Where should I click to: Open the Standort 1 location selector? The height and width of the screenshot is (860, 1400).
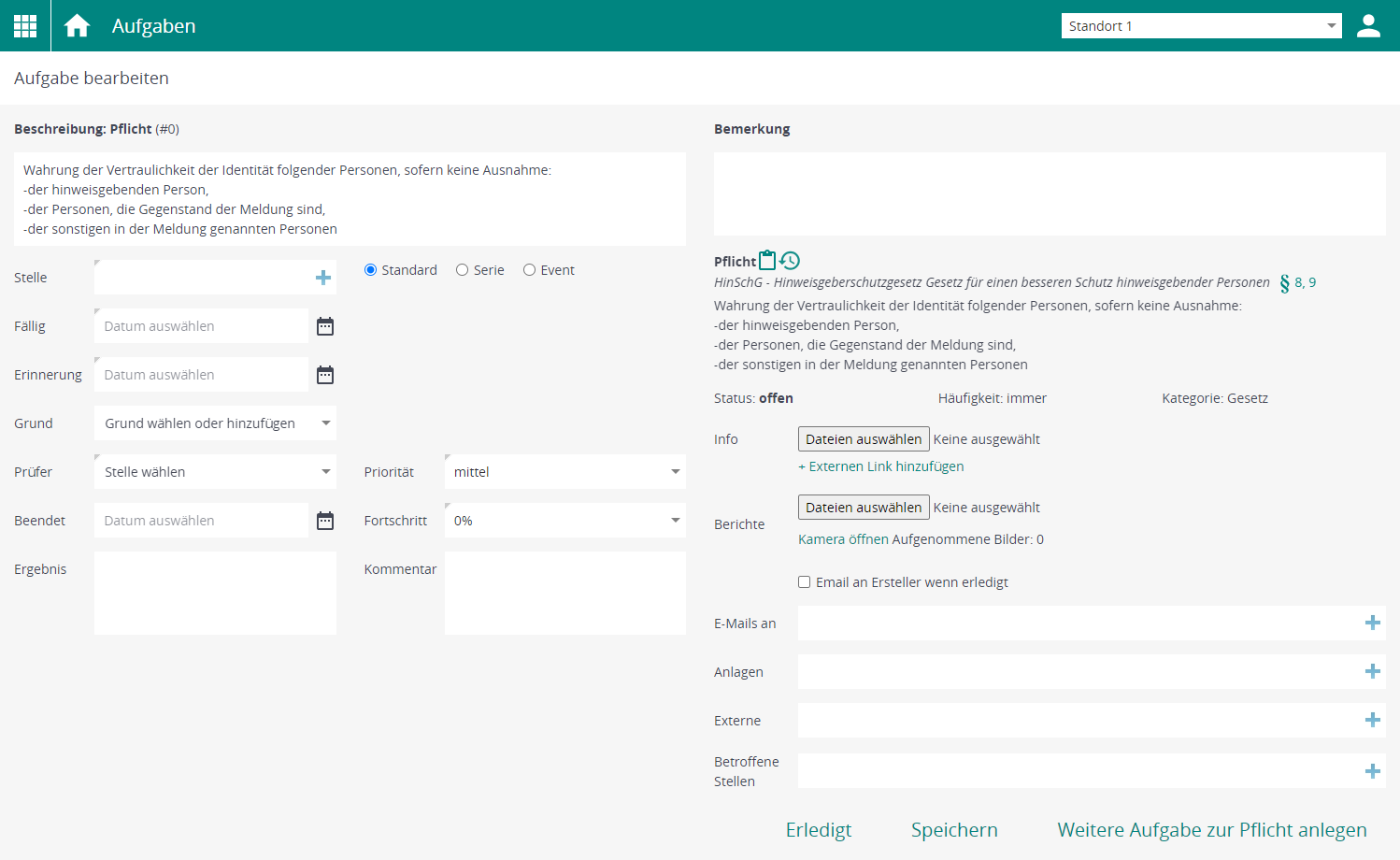click(1201, 25)
